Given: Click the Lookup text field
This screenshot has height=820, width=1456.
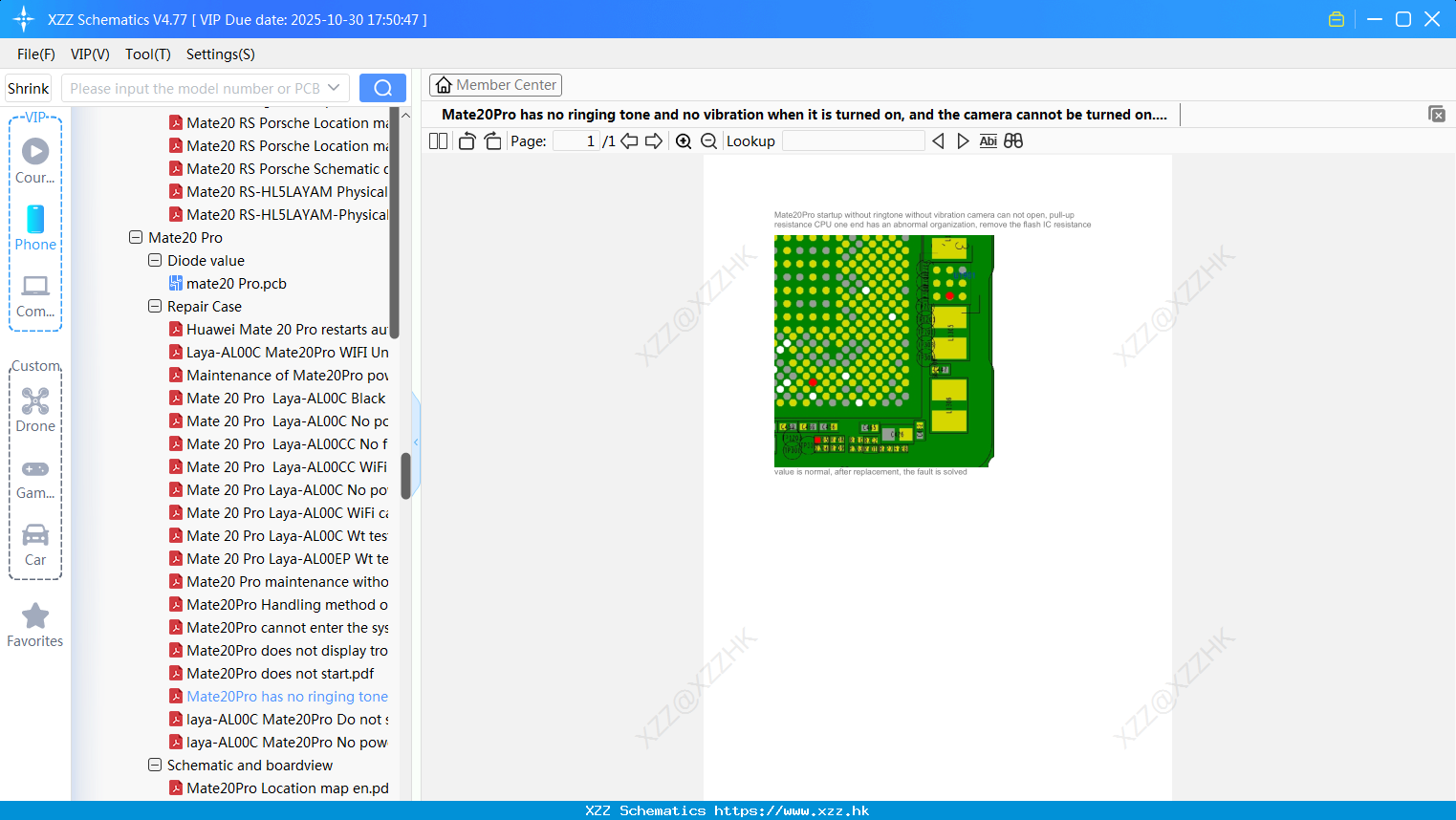Looking at the screenshot, I should pos(853,141).
